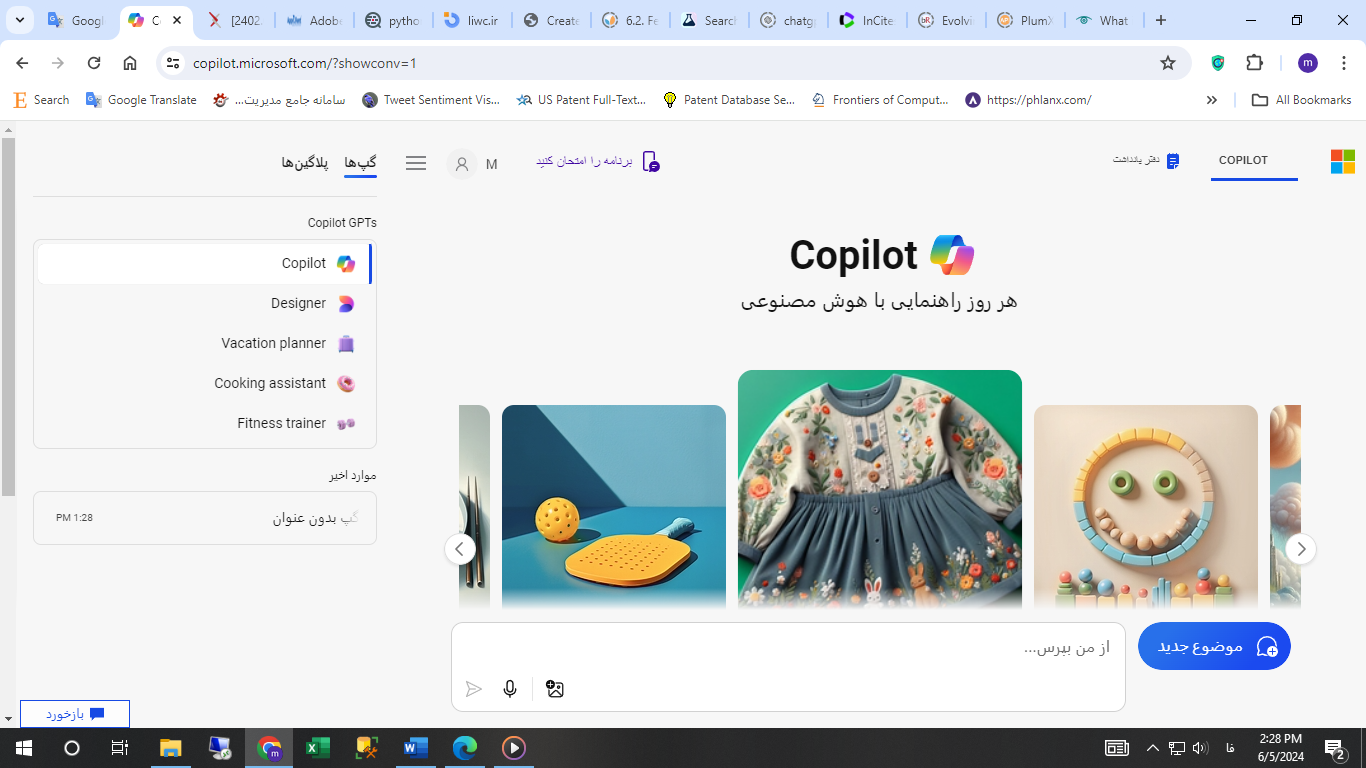Click the microphone icon in chat box
Image resolution: width=1366 pixels, height=768 pixels.
click(510, 689)
